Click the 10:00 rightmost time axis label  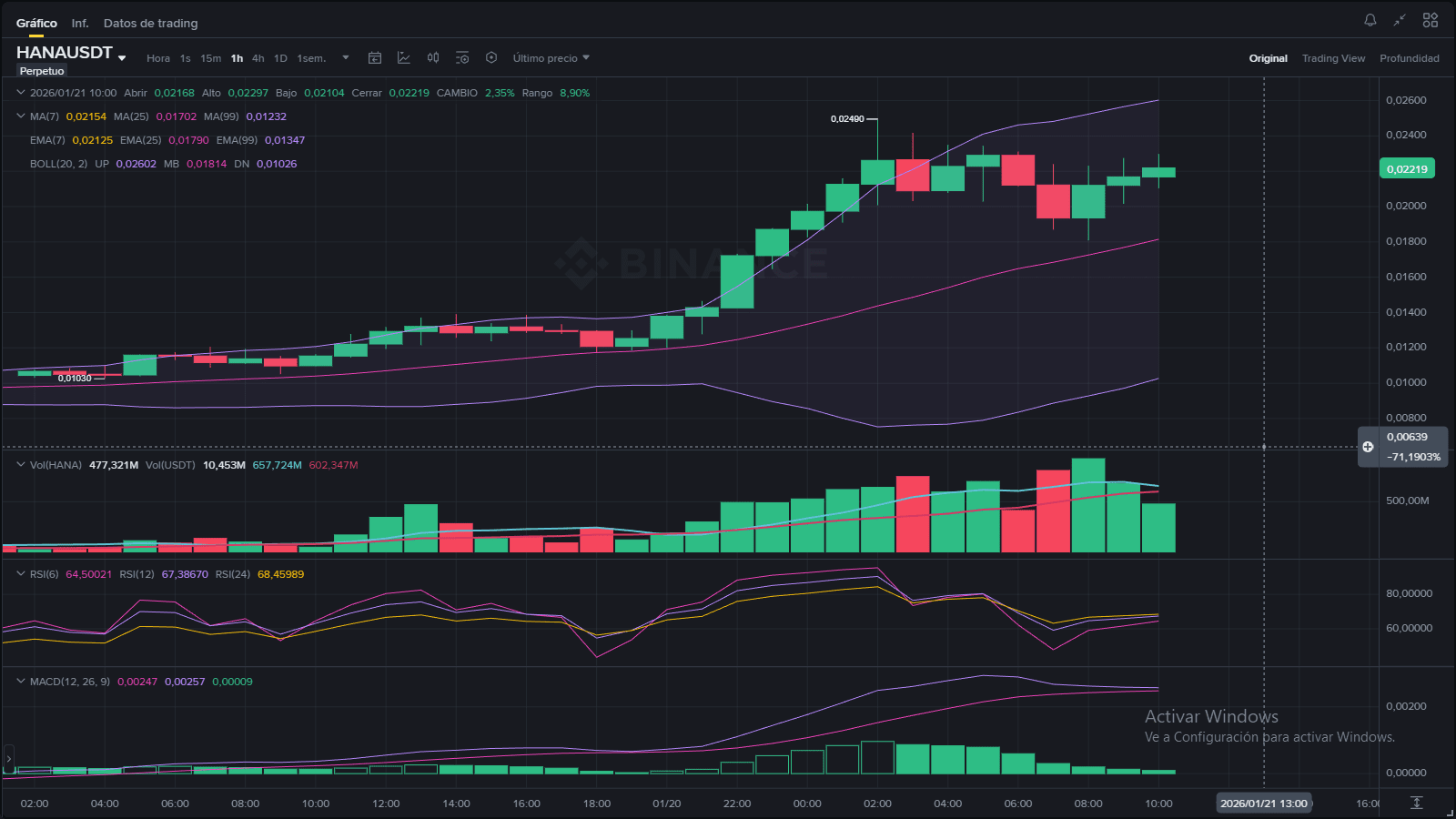[x=1158, y=804]
